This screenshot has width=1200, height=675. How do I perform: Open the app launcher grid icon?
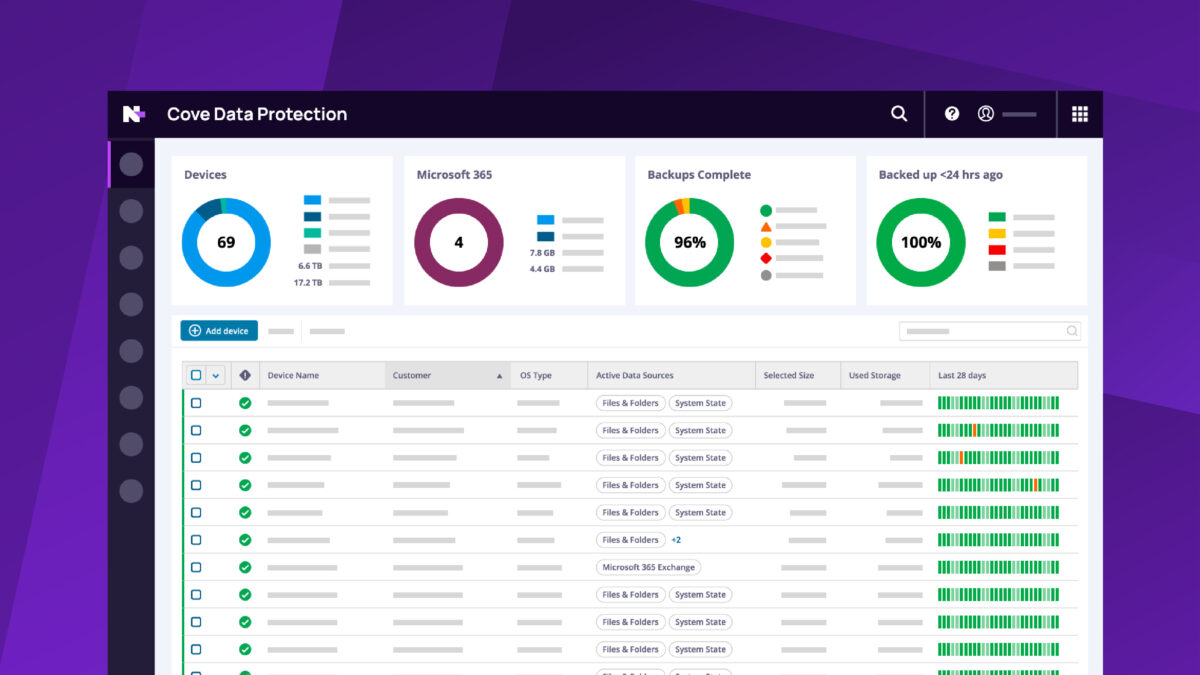click(1080, 113)
